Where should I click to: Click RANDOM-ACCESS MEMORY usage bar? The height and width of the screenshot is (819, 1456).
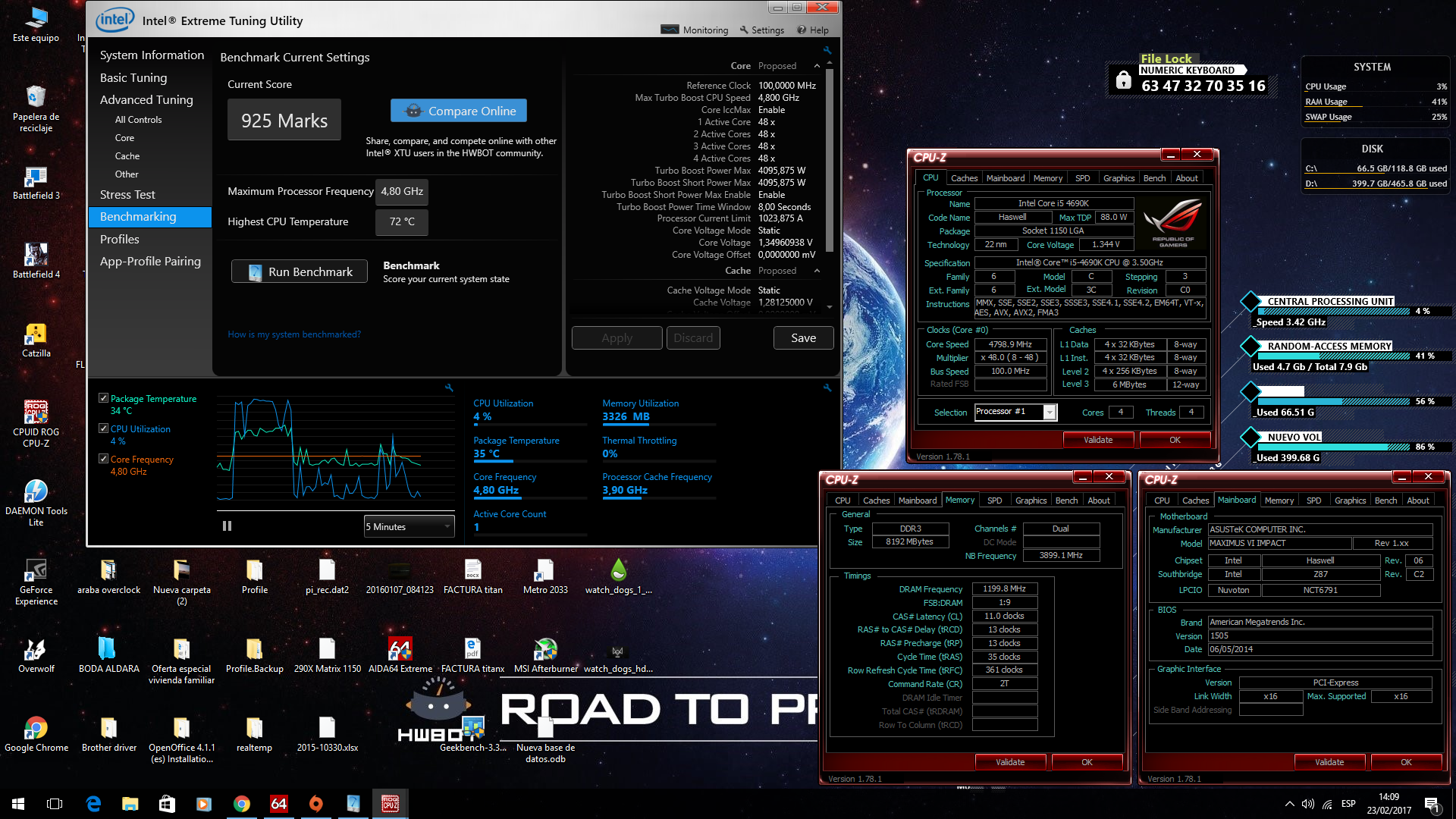tap(1333, 356)
